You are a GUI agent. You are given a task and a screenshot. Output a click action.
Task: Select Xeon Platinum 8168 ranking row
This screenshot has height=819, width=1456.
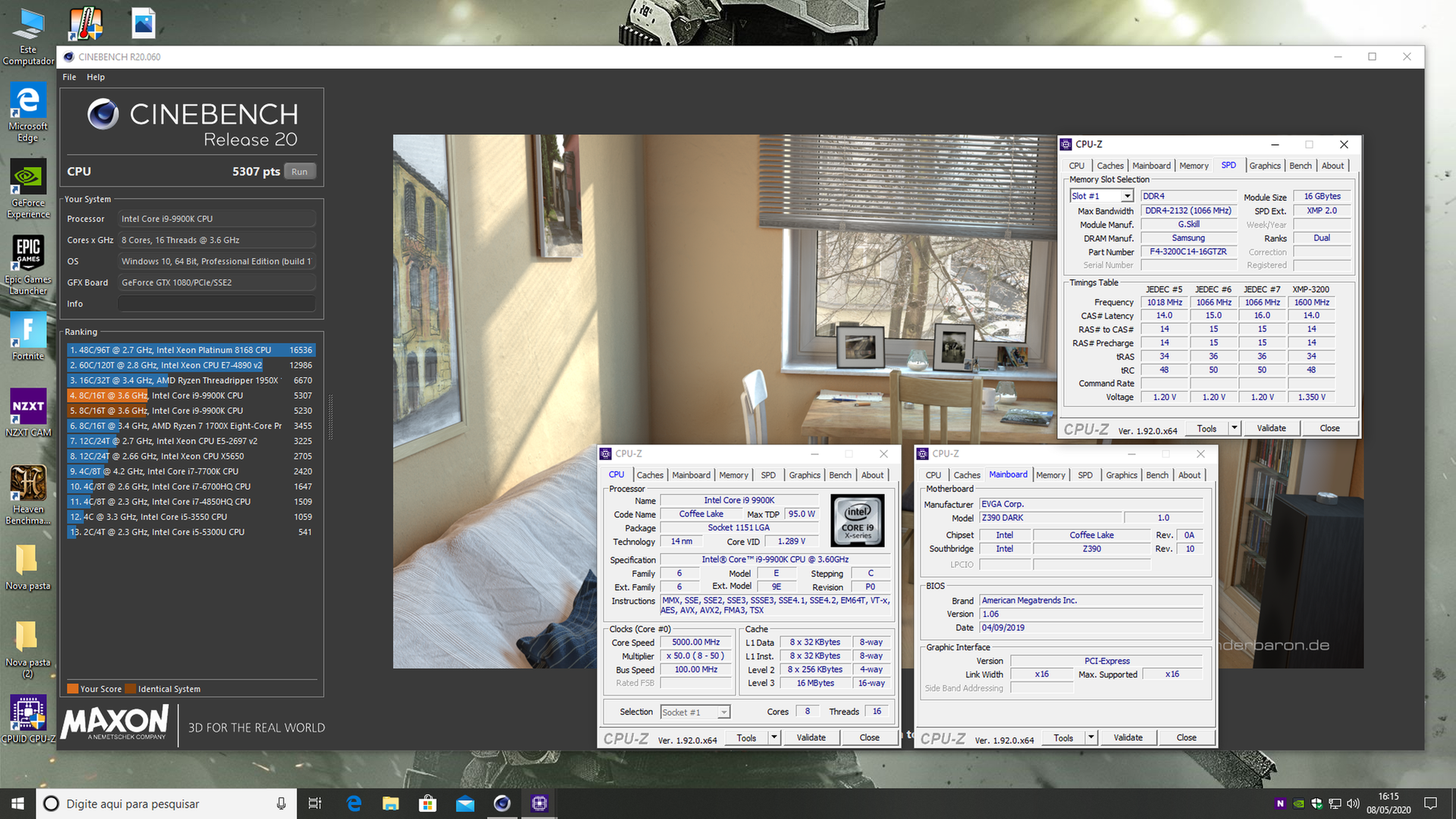click(x=191, y=350)
